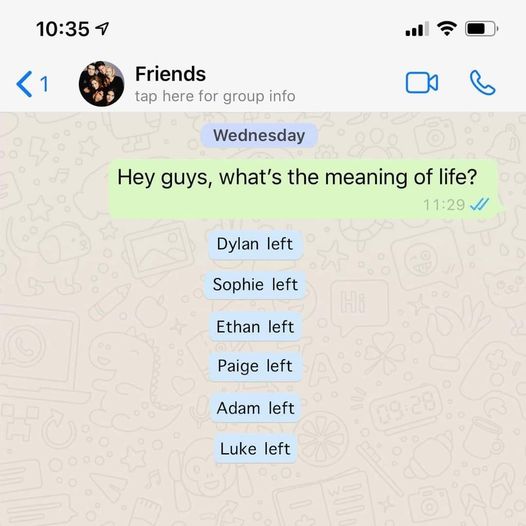Tap the Sophie left notification
The image size is (526, 526).
click(255, 285)
